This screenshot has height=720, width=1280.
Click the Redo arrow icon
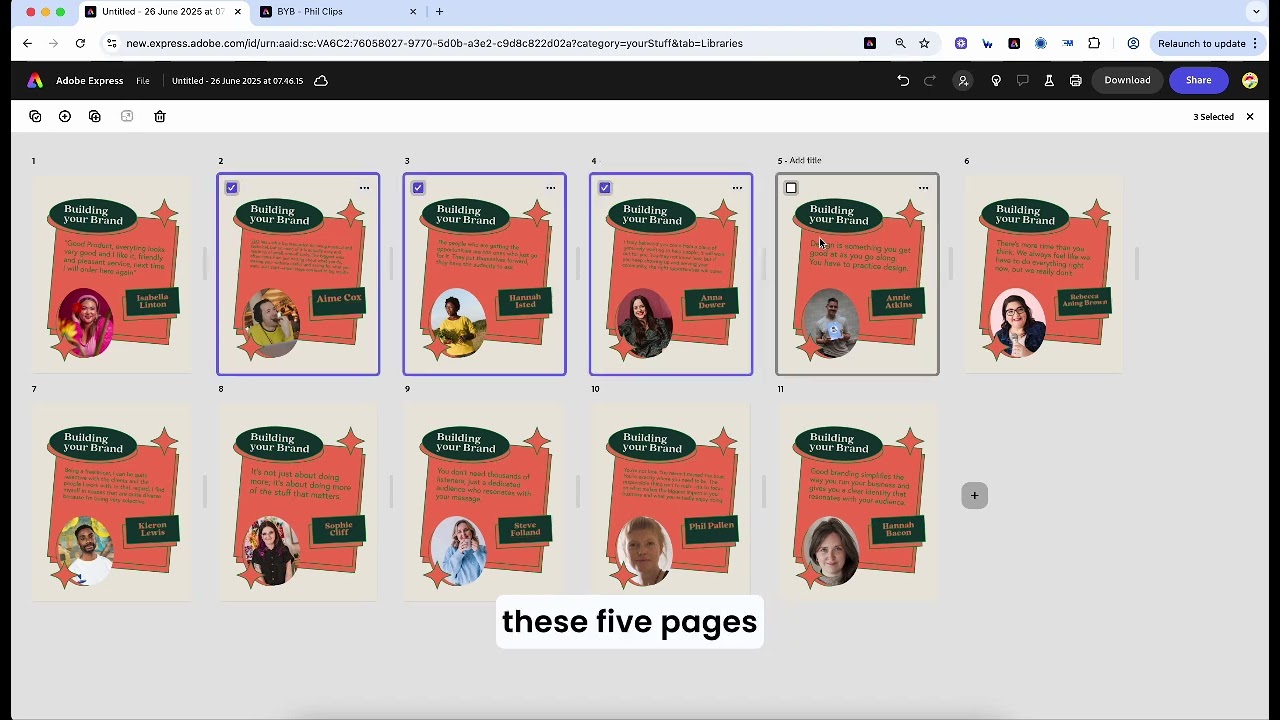930,81
